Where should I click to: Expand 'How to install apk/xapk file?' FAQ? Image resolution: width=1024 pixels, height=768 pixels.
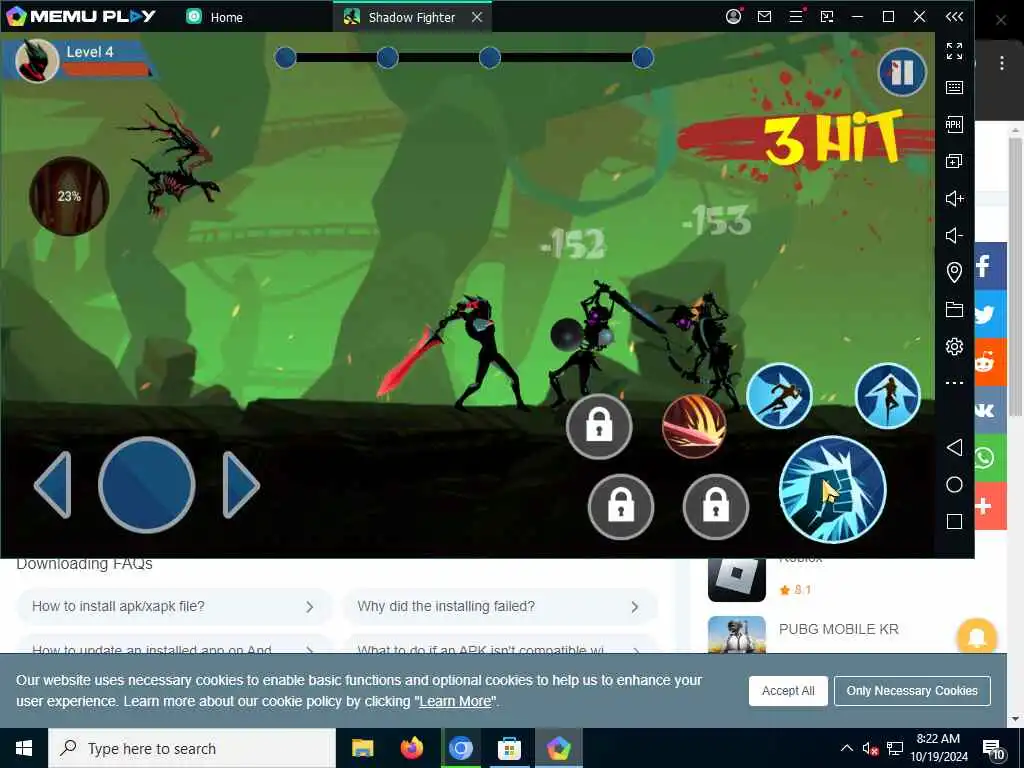pos(174,607)
